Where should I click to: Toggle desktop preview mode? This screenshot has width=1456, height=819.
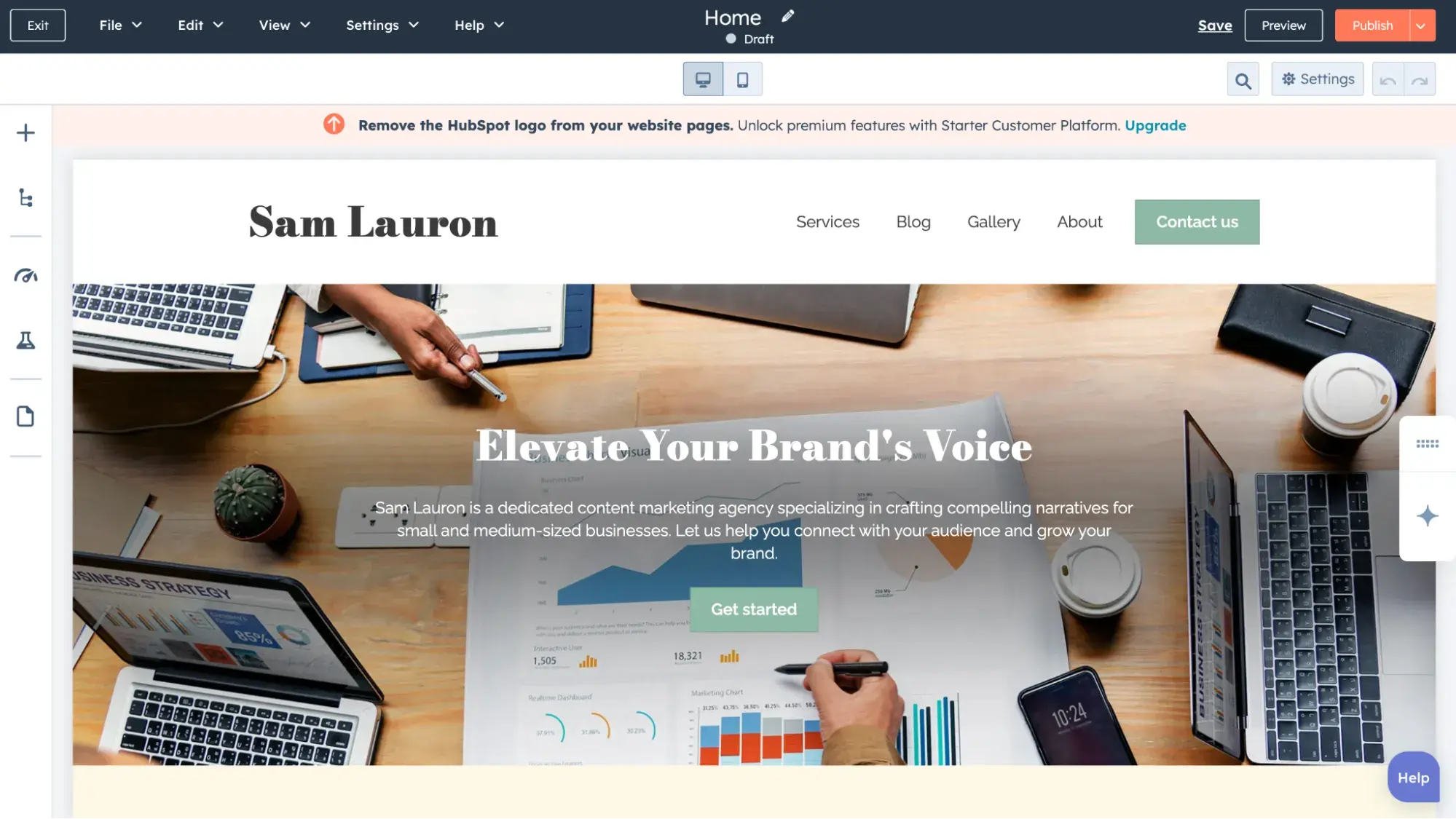[703, 78]
